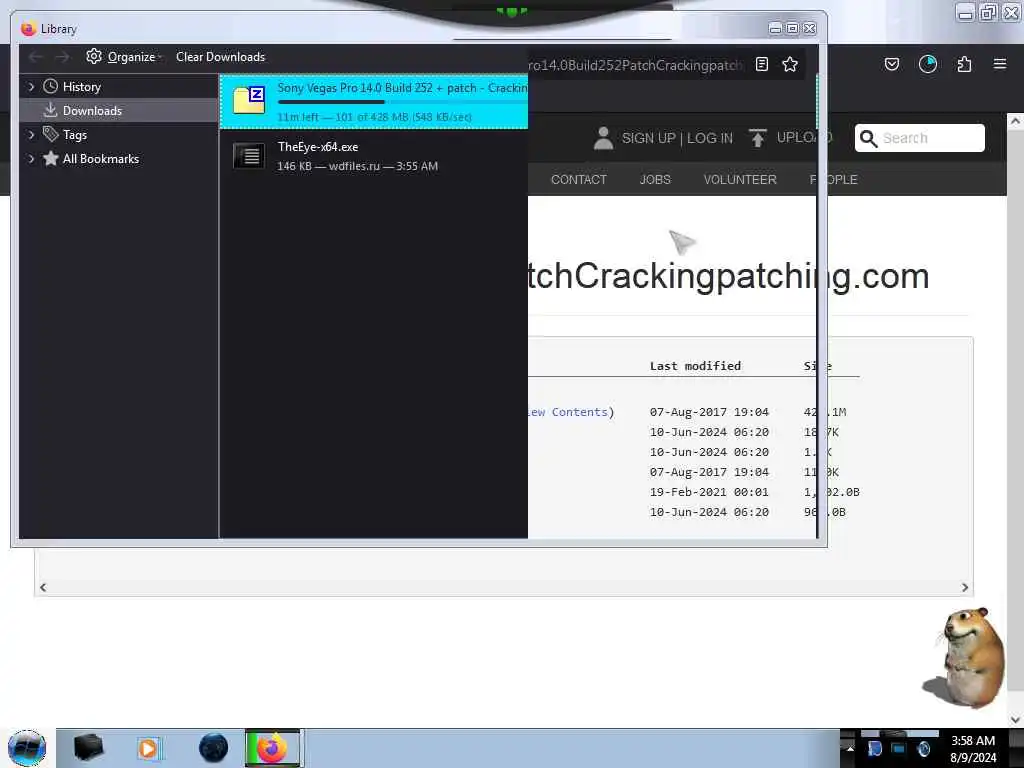This screenshot has width=1024, height=768.
Task: Open the Firefox downloads progress icon
Action: [928, 64]
